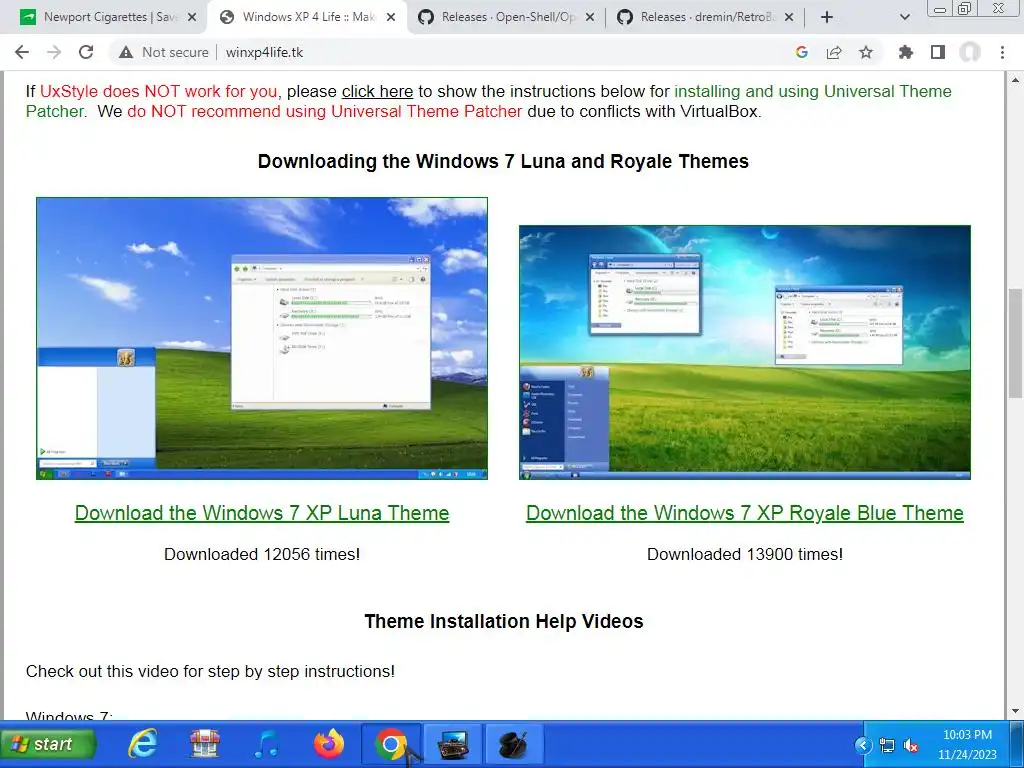Screen dimensions: 1024x768
Task: Switch to Releases Open-Shell tab
Action: (x=506, y=17)
